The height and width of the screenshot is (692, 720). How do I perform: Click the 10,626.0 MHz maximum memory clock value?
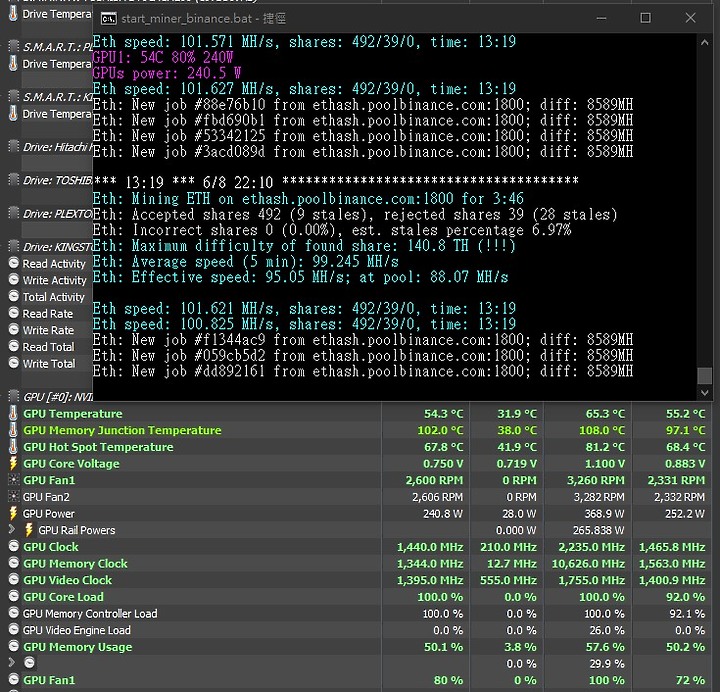click(588, 563)
